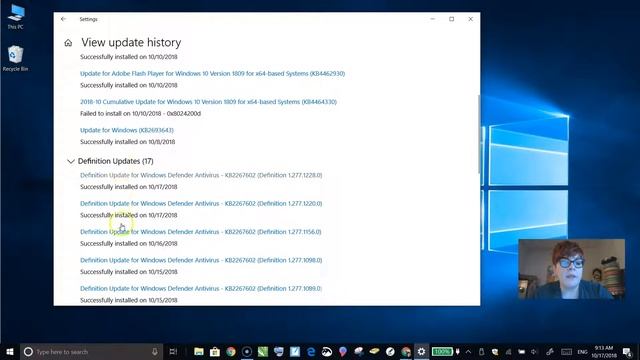Click the Type here to search box
The image size is (640, 360).
click(91, 351)
